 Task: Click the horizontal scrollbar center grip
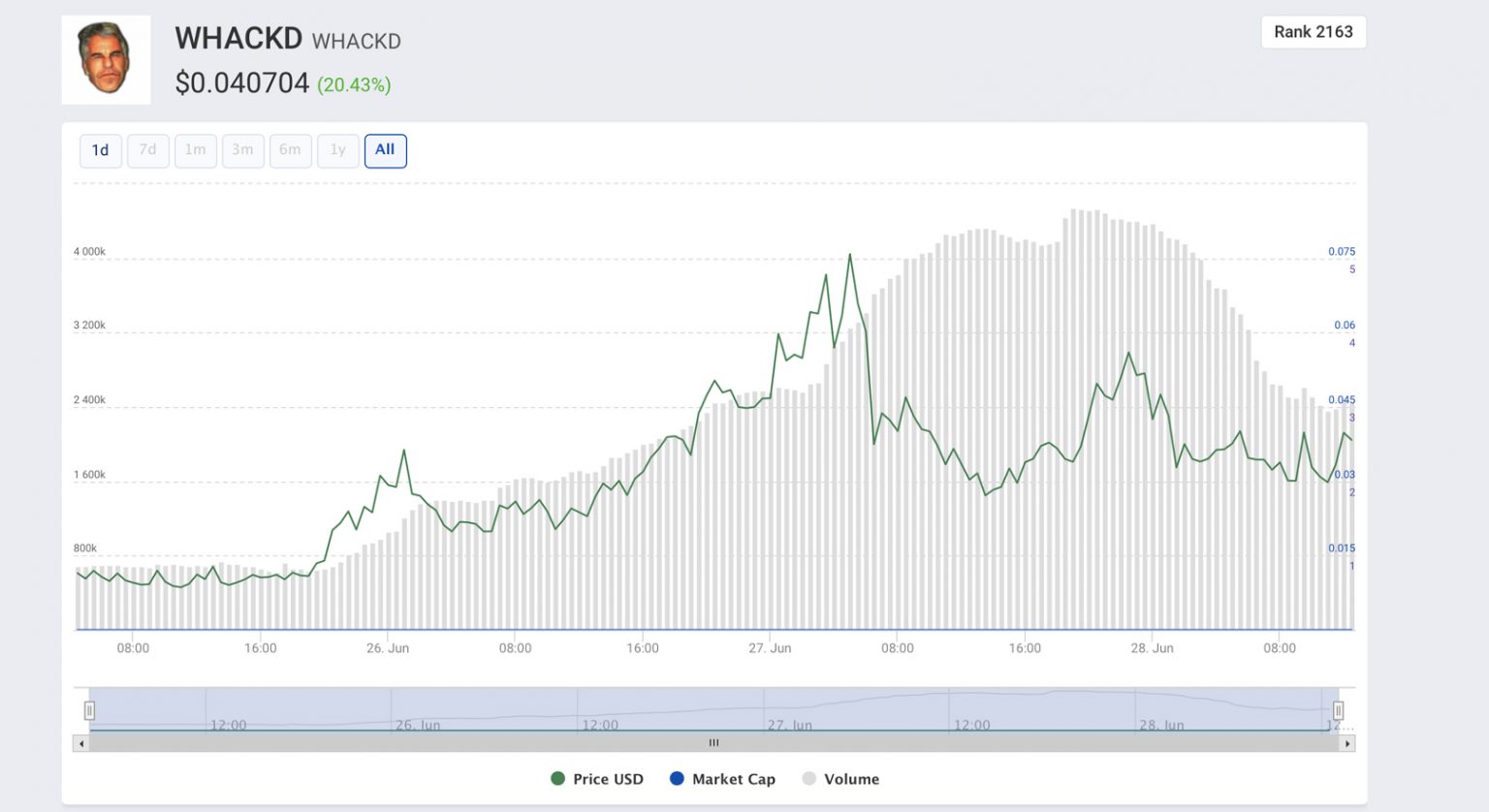tap(713, 743)
